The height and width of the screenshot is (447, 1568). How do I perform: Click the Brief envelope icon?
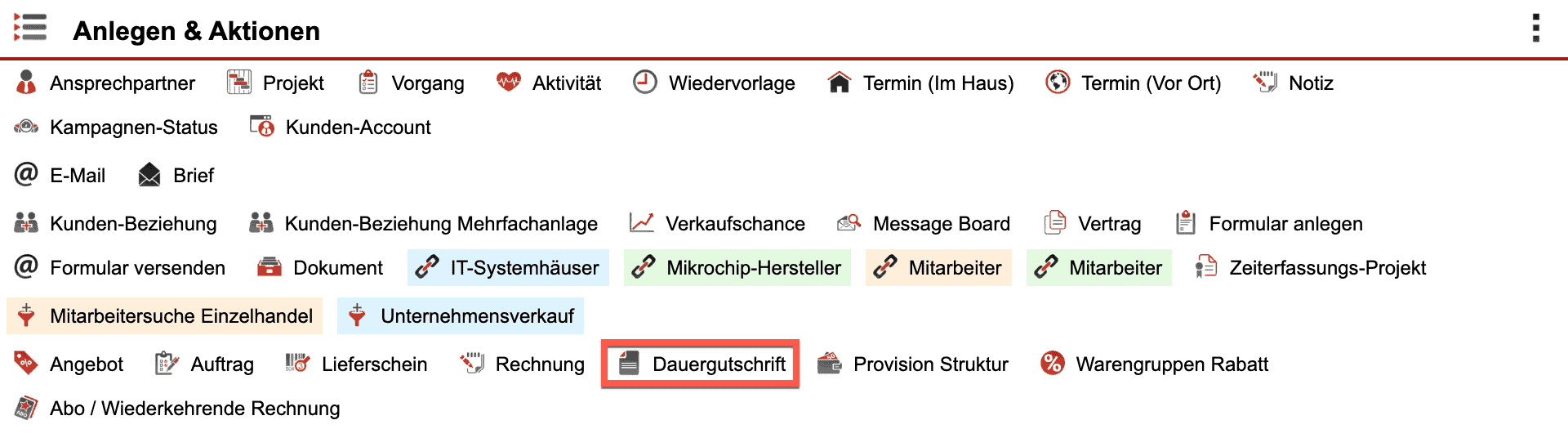(149, 175)
